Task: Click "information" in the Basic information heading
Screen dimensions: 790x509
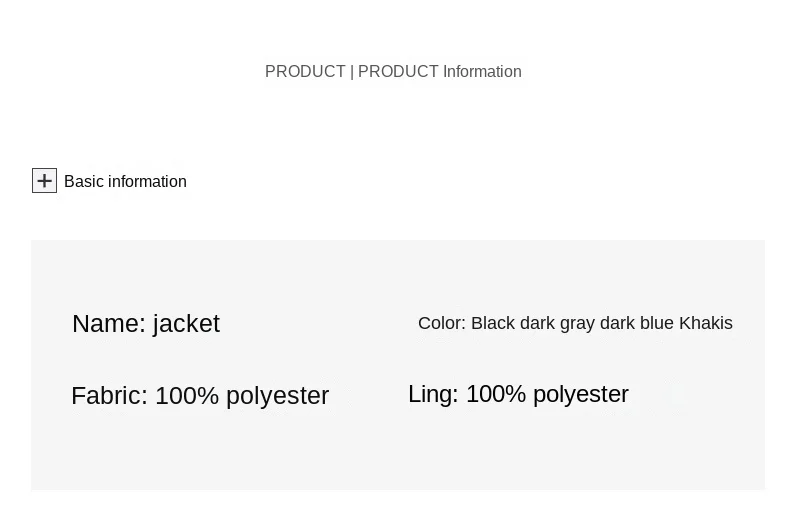Action: tap(147, 182)
